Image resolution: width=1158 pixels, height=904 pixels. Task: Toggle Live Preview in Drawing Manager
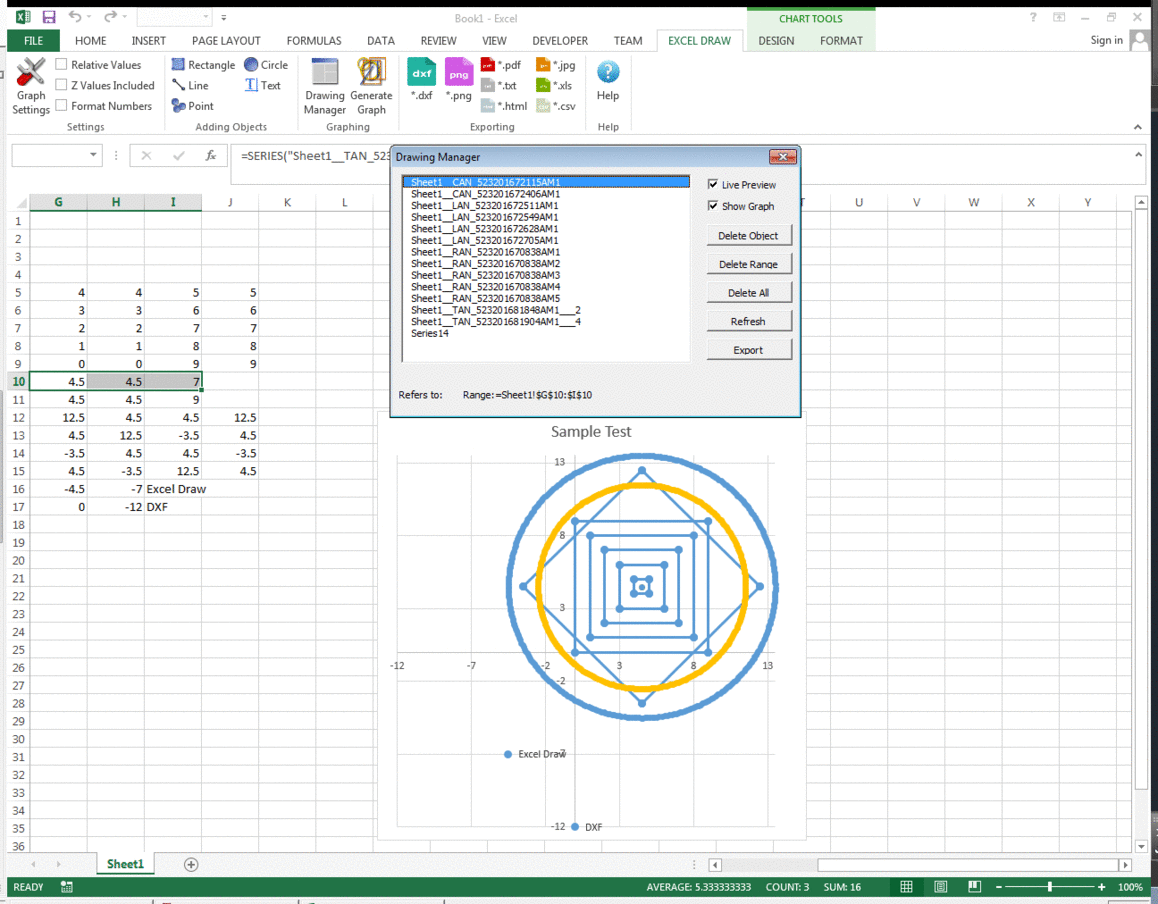point(713,184)
